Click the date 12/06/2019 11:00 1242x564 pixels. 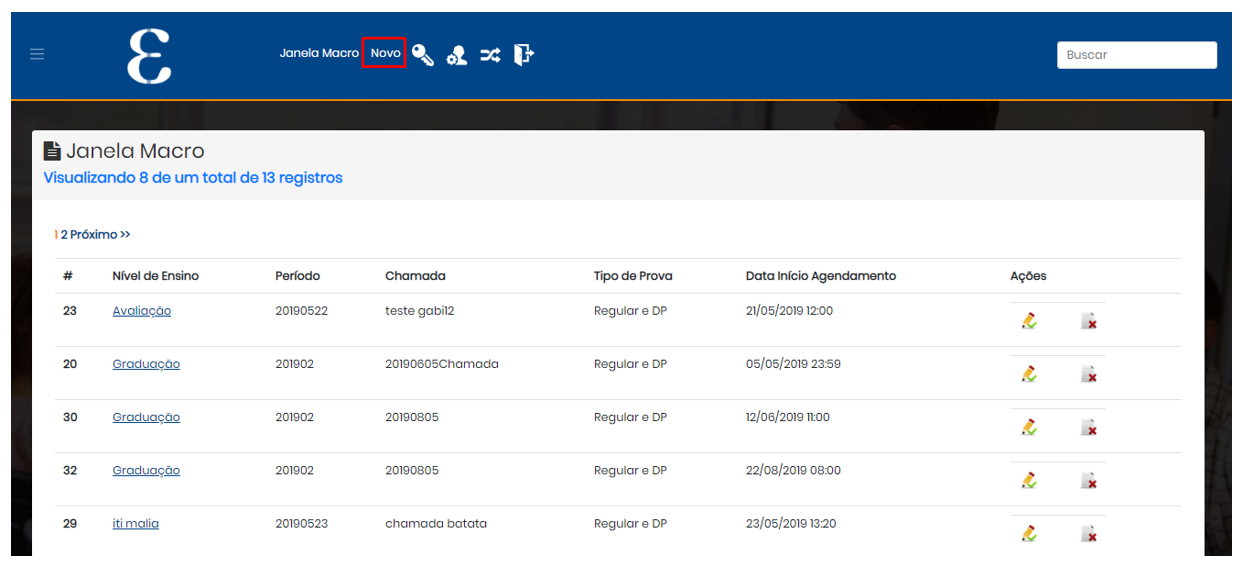point(788,417)
